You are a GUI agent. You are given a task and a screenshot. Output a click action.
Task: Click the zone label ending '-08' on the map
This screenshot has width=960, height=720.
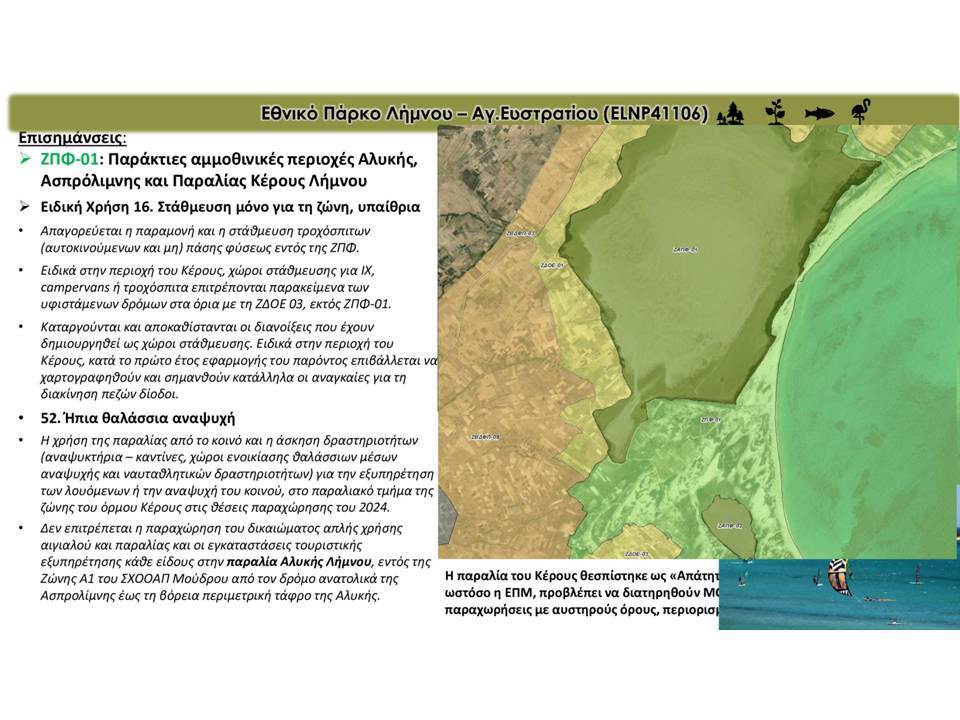(486, 437)
